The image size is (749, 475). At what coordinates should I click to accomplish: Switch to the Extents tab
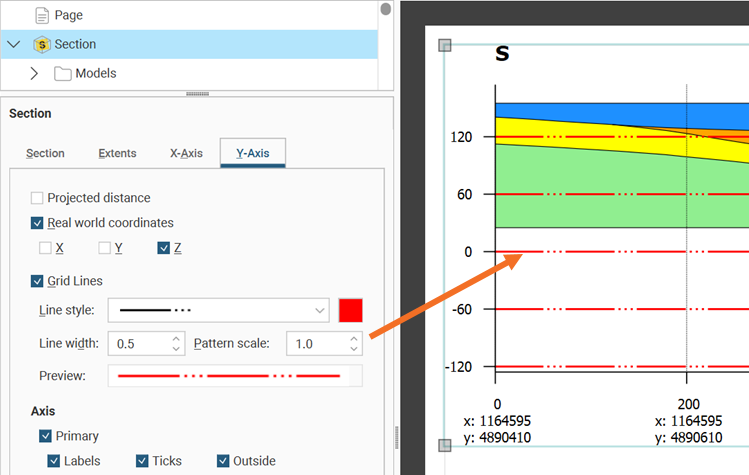117,153
